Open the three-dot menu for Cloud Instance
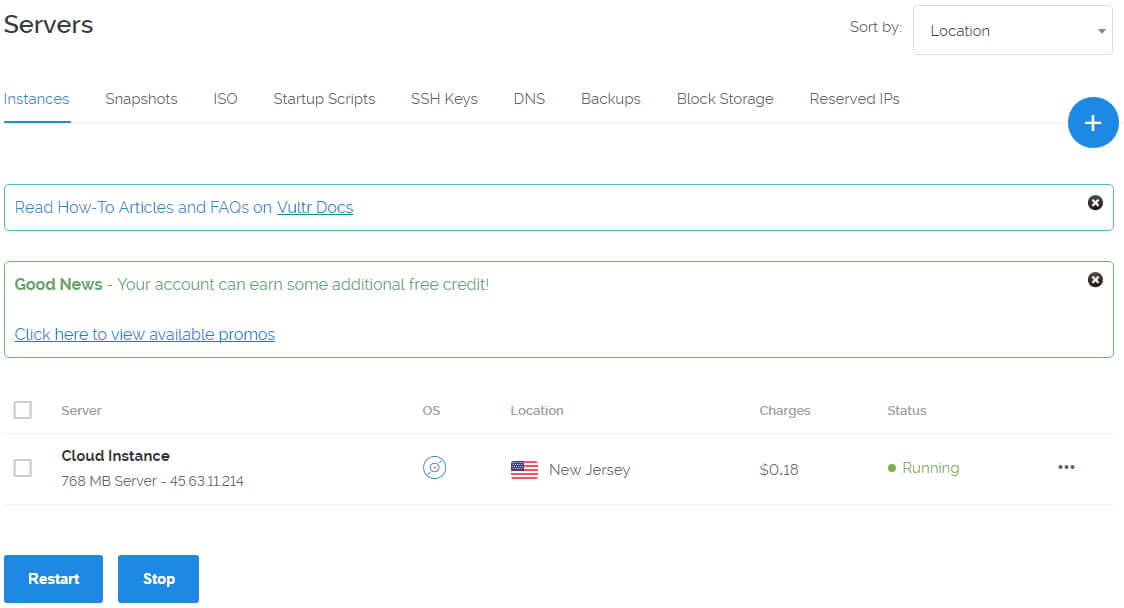 1066,468
